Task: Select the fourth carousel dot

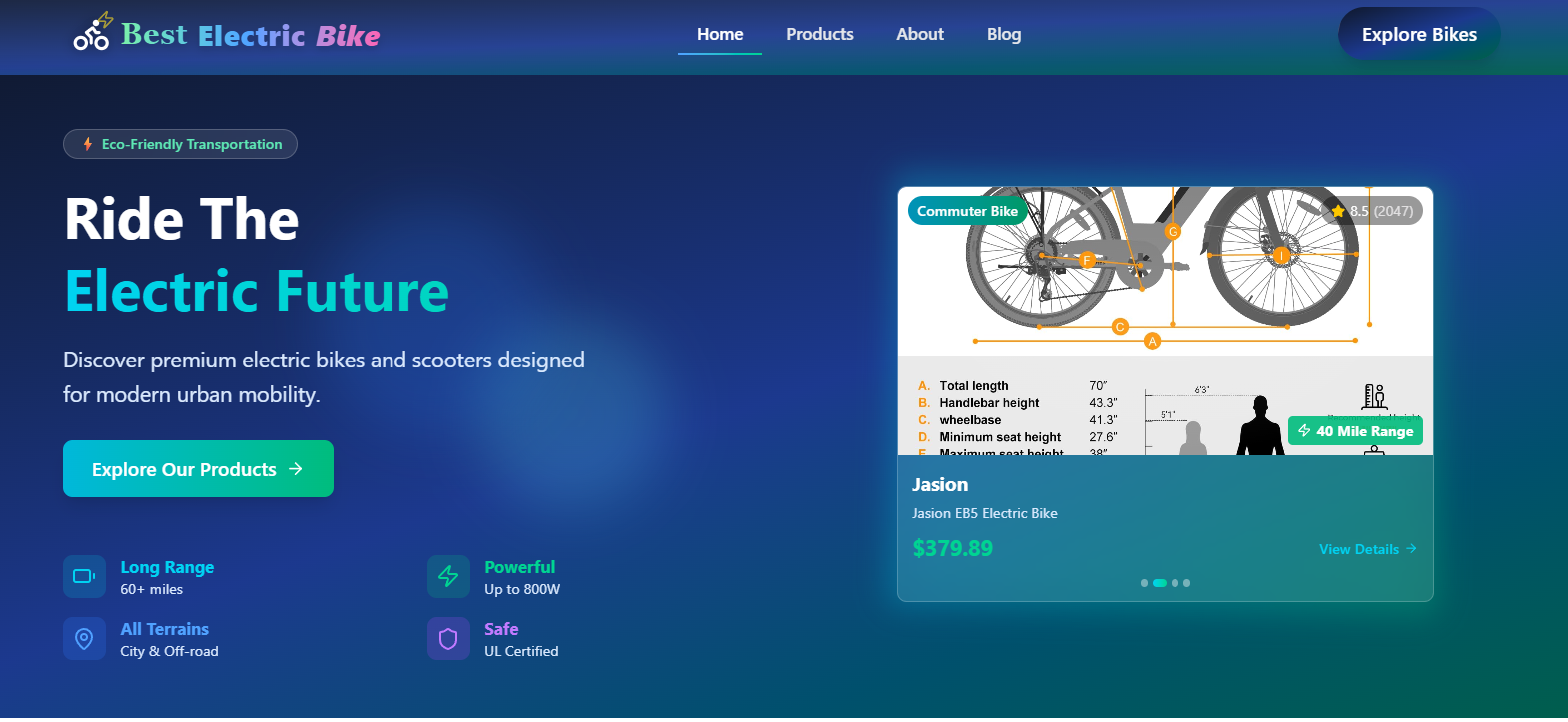Action: click(1186, 583)
